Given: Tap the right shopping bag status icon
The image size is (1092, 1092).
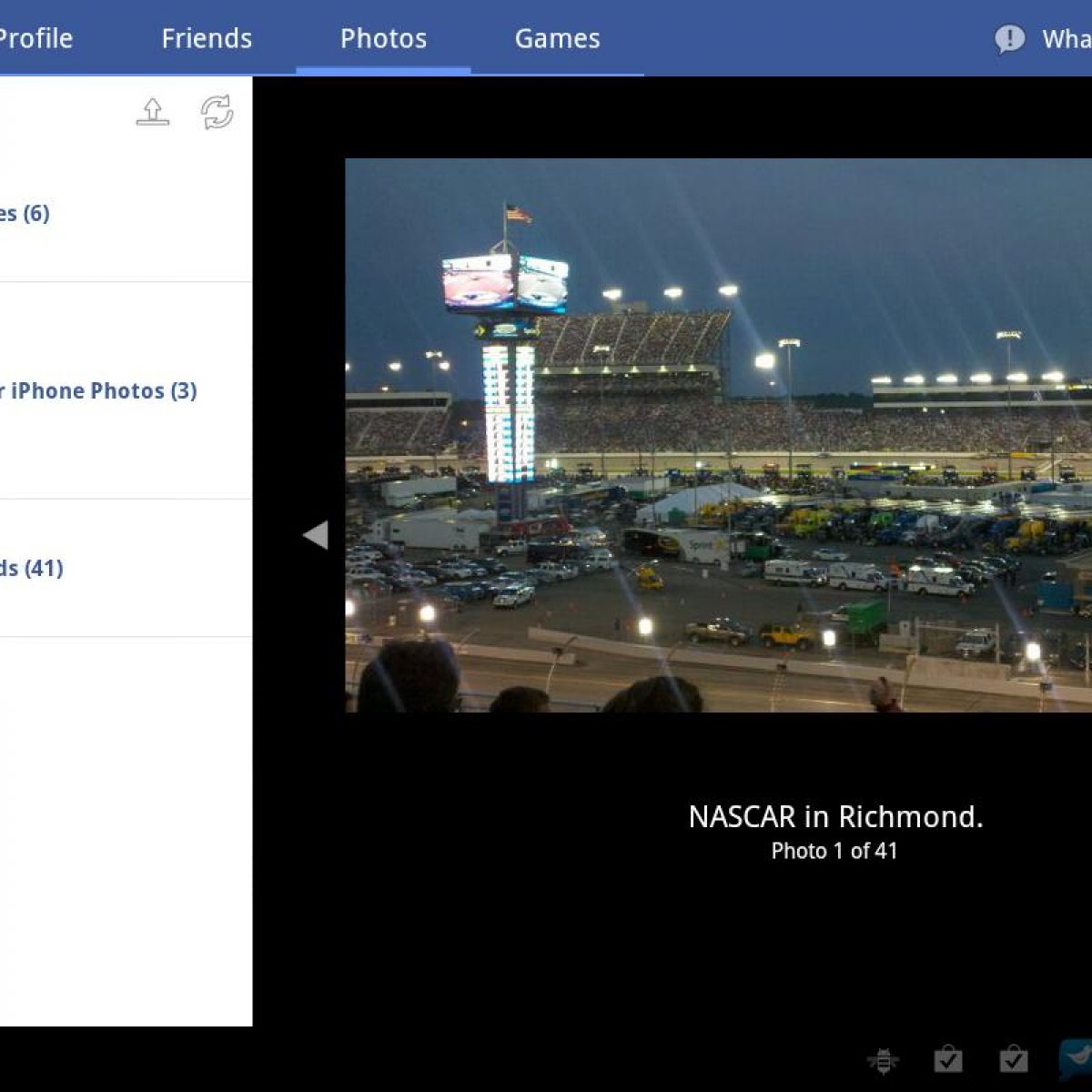Looking at the screenshot, I should [x=1013, y=1060].
